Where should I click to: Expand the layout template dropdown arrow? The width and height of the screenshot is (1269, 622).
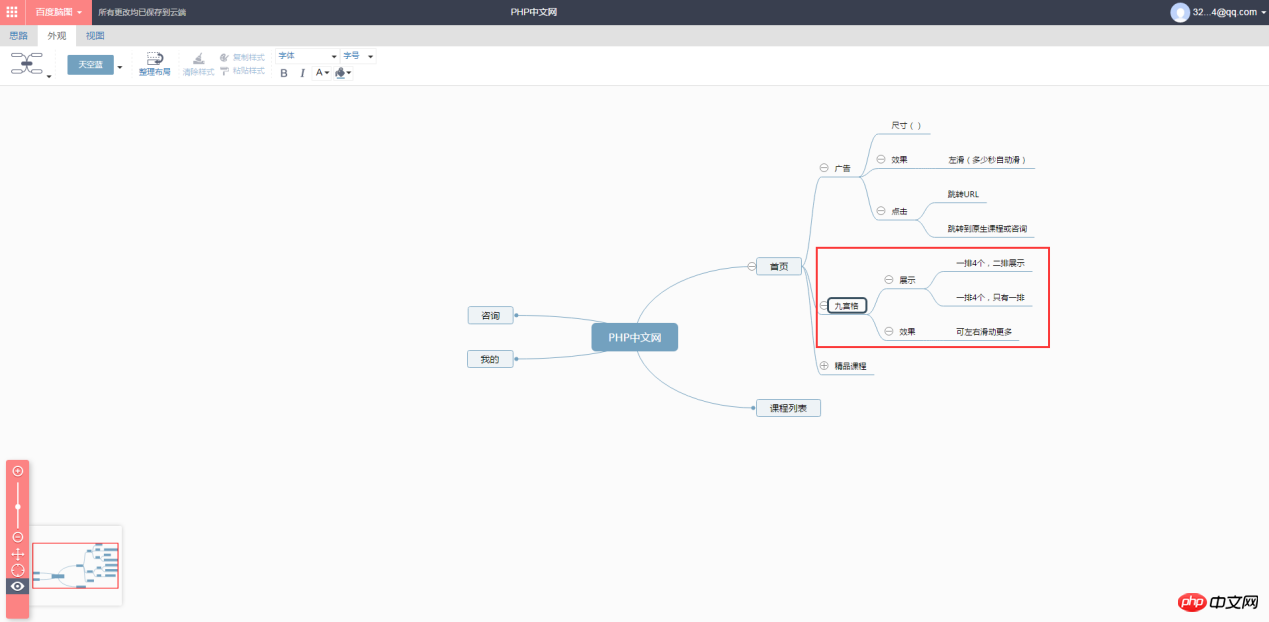tap(49, 76)
